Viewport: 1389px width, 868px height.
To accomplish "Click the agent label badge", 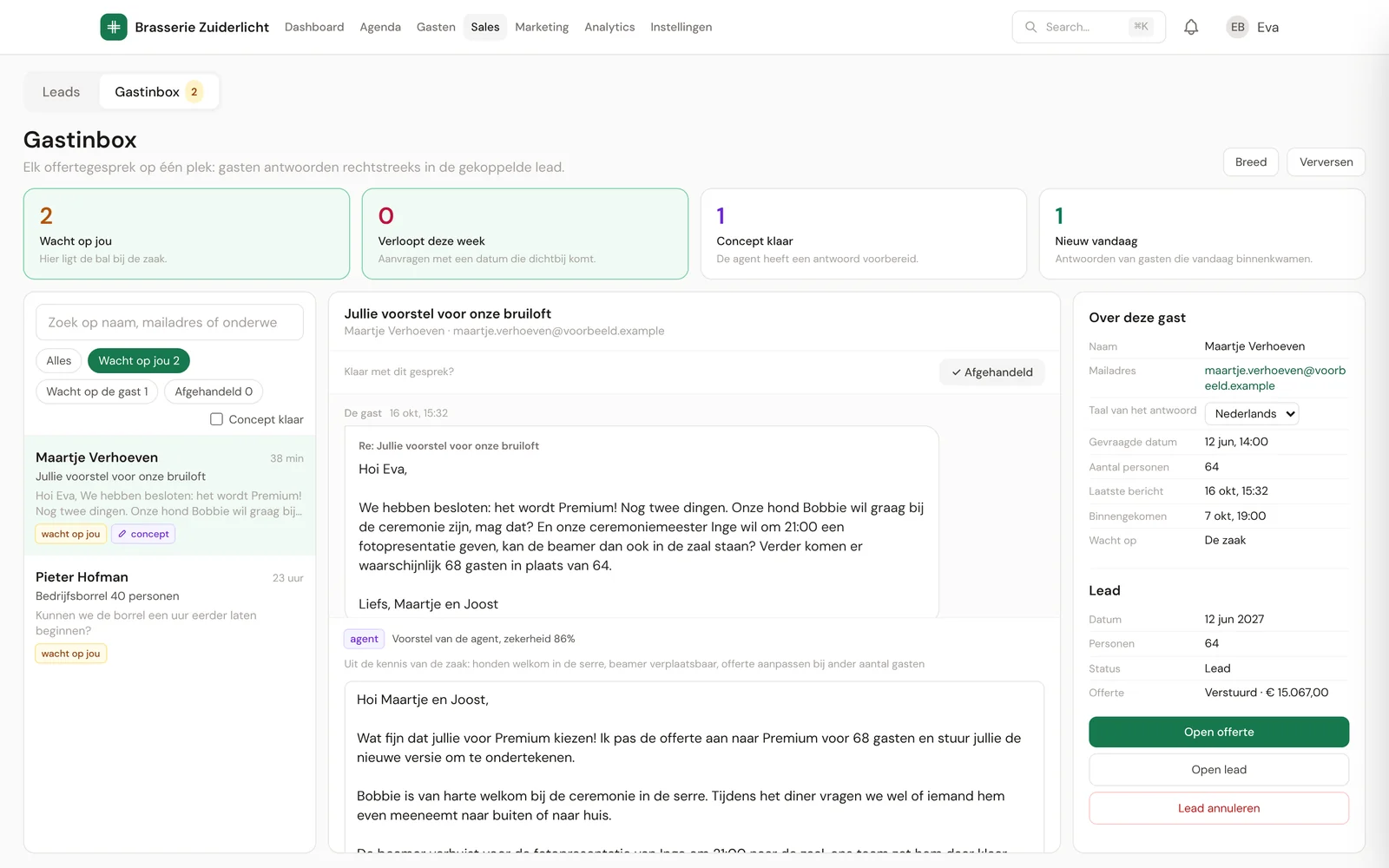I will pos(364,639).
